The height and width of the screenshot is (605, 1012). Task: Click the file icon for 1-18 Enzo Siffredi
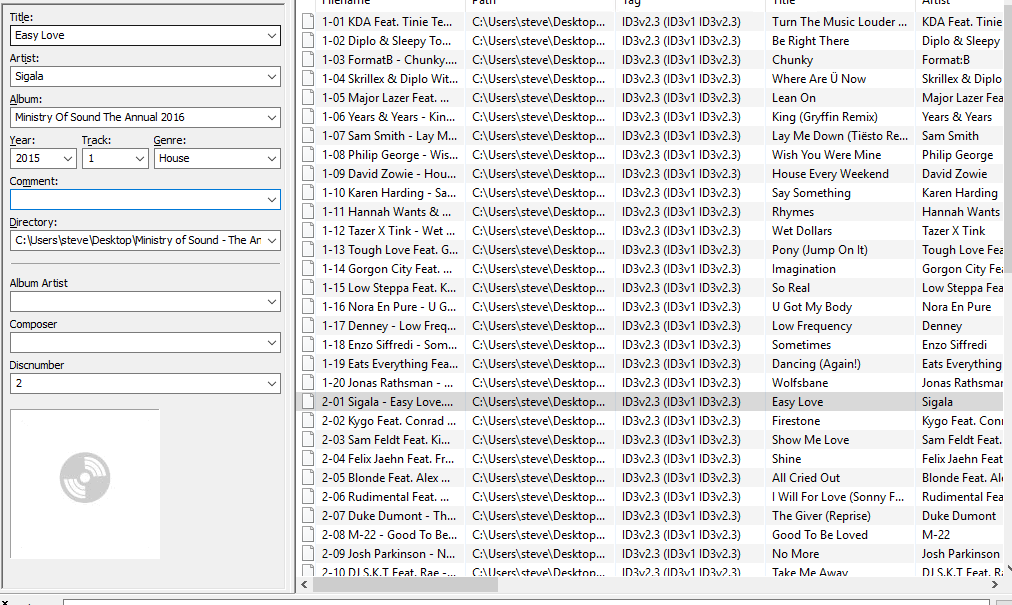click(x=309, y=345)
